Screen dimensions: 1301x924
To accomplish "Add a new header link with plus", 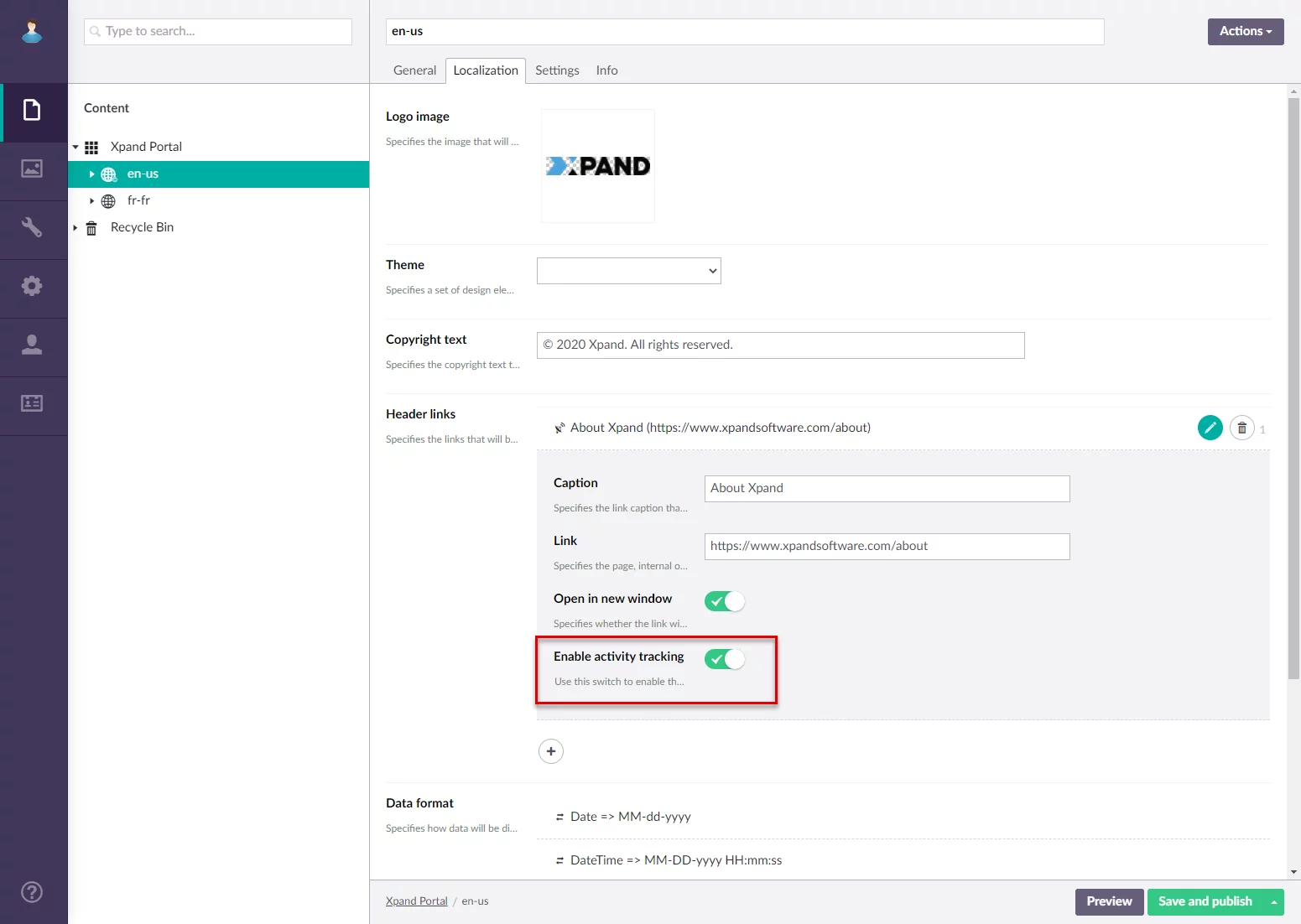I will pos(550,751).
